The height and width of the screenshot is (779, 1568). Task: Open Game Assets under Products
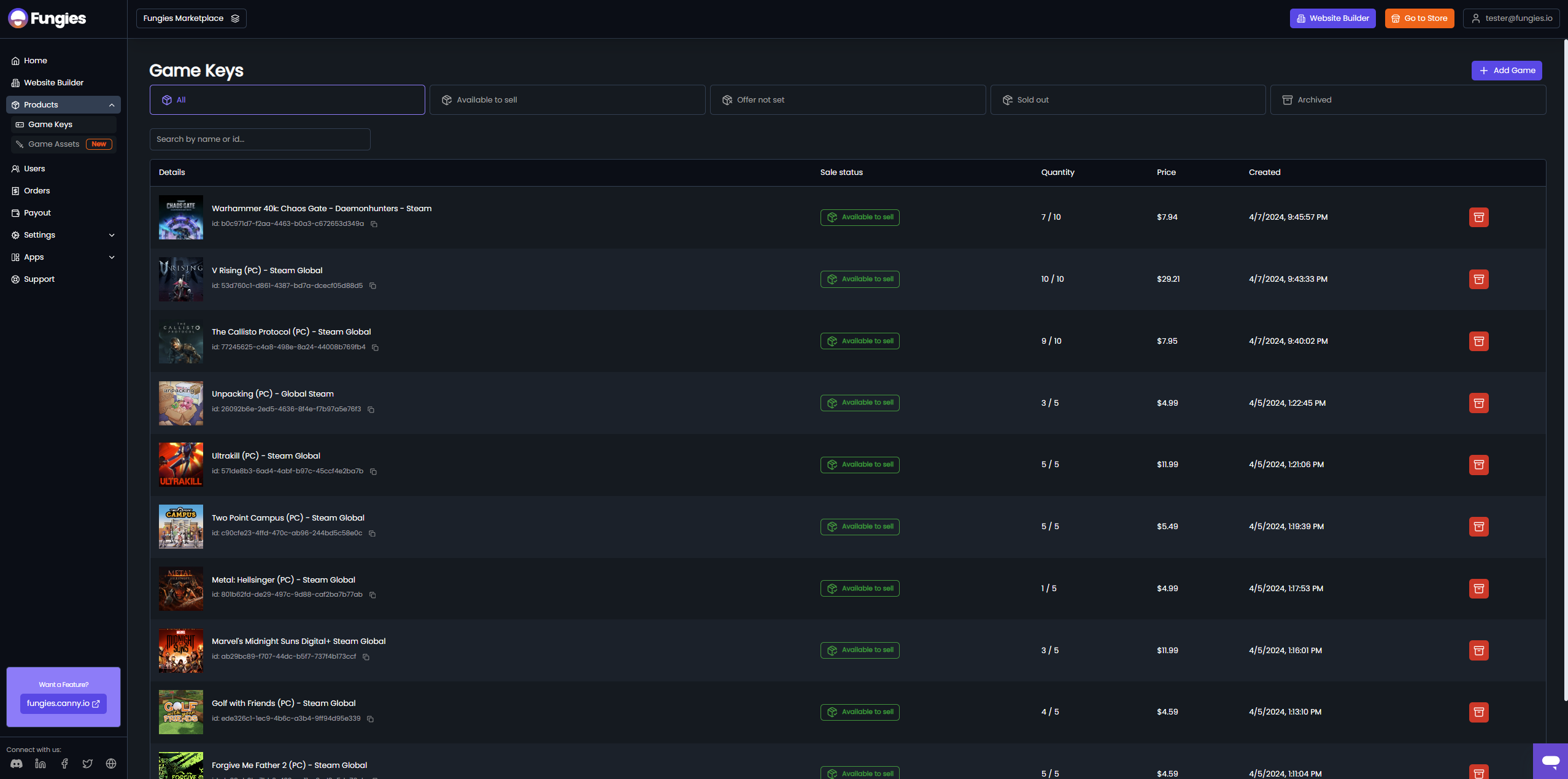tap(63, 144)
